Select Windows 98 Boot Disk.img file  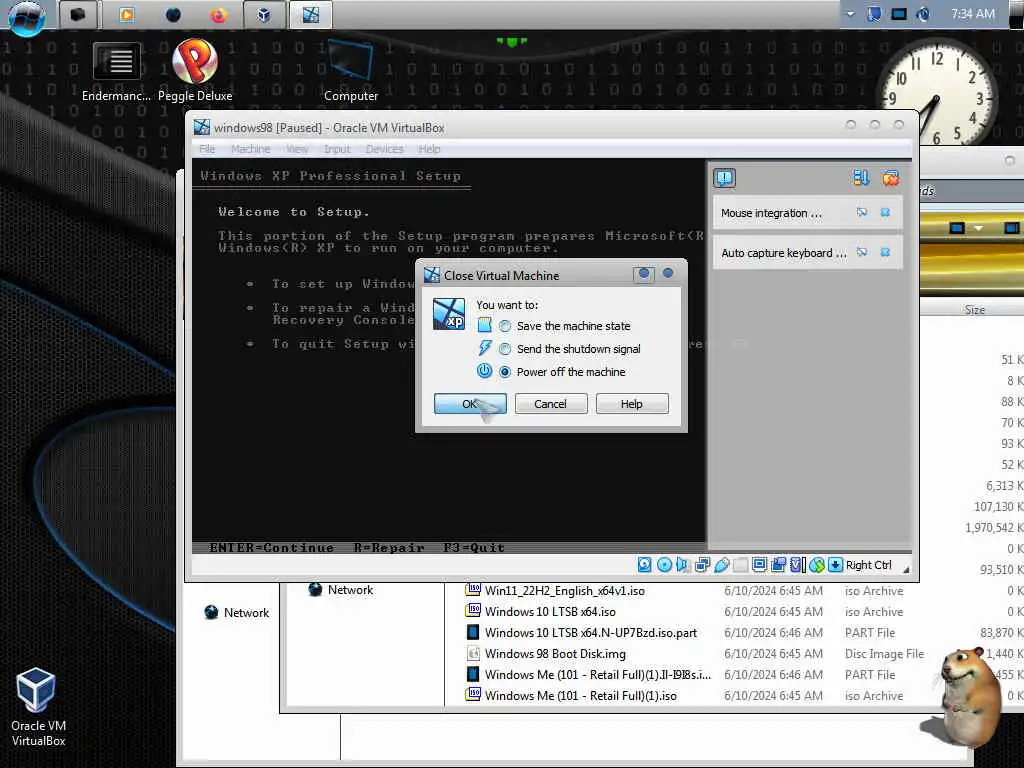point(555,653)
